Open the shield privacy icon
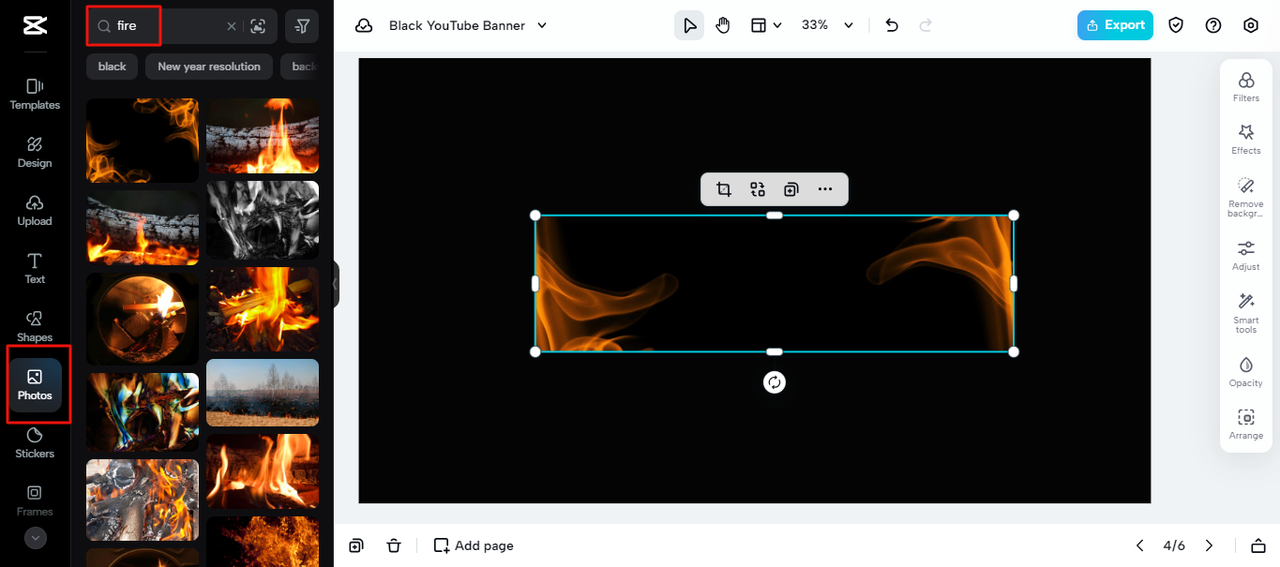 [1176, 25]
